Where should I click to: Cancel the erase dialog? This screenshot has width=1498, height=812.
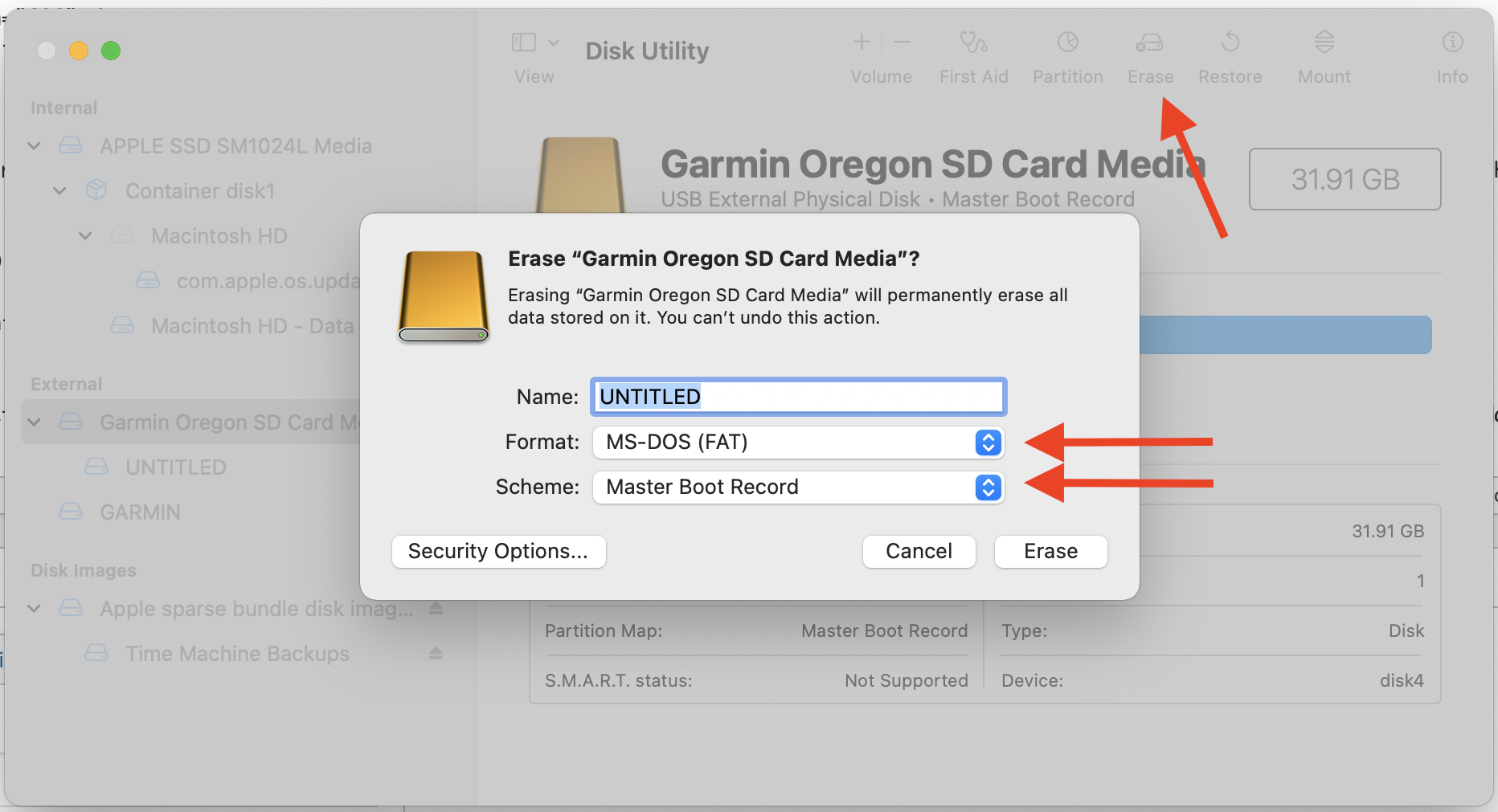(x=919, y=552)
